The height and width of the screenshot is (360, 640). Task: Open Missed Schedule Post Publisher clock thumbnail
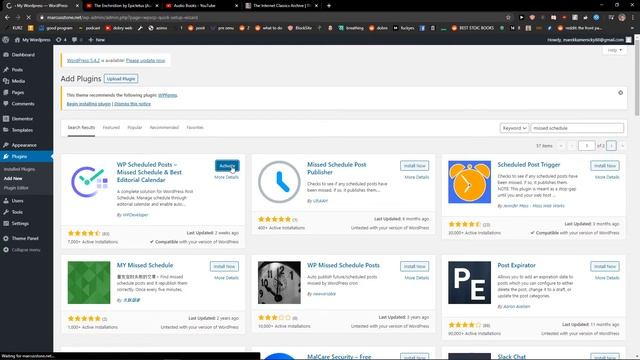[279, 182]
